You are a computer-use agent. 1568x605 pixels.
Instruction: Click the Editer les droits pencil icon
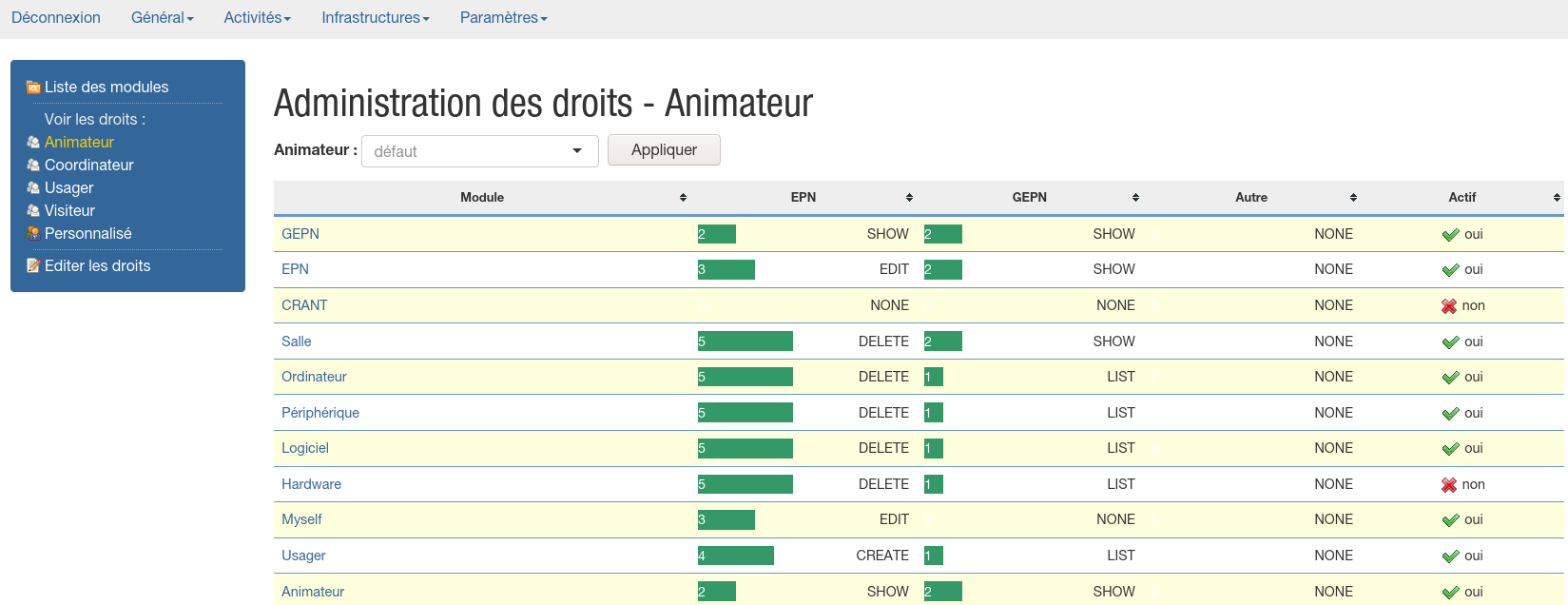33,266
